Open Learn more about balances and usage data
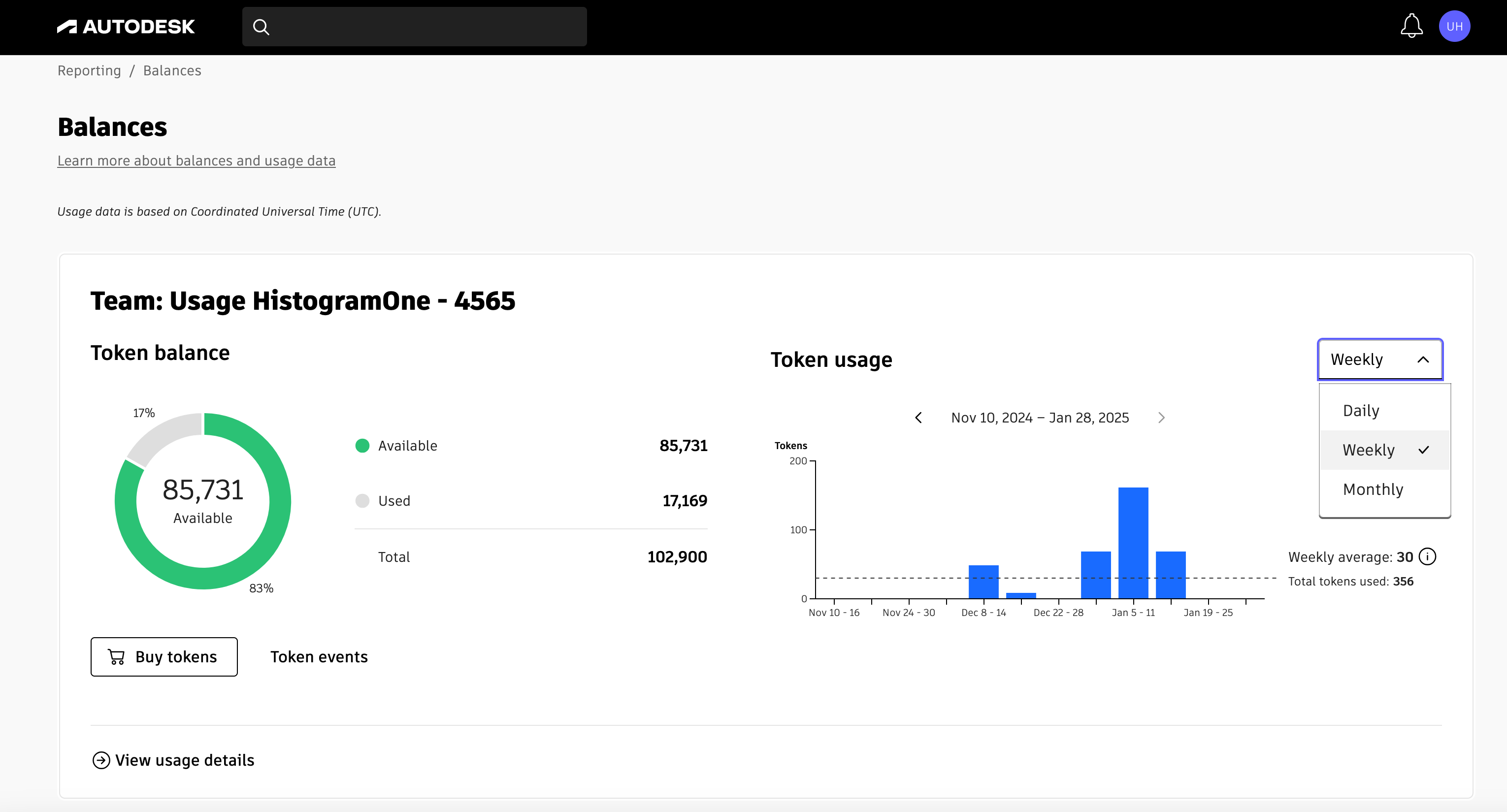1507x812 pixels. point(196,161)
